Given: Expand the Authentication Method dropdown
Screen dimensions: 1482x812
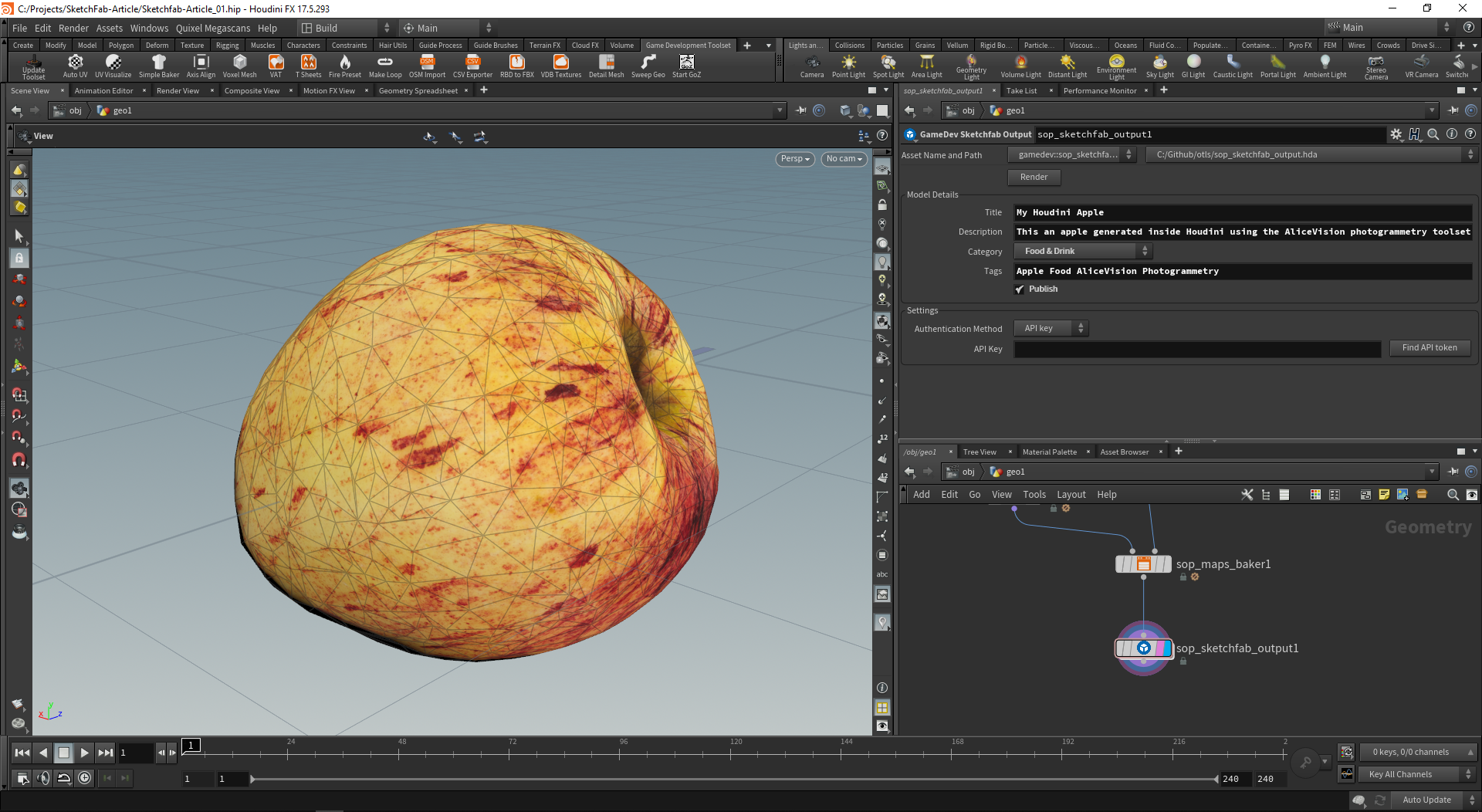Looking at the screenshot, I should [x=1051, y=329].
